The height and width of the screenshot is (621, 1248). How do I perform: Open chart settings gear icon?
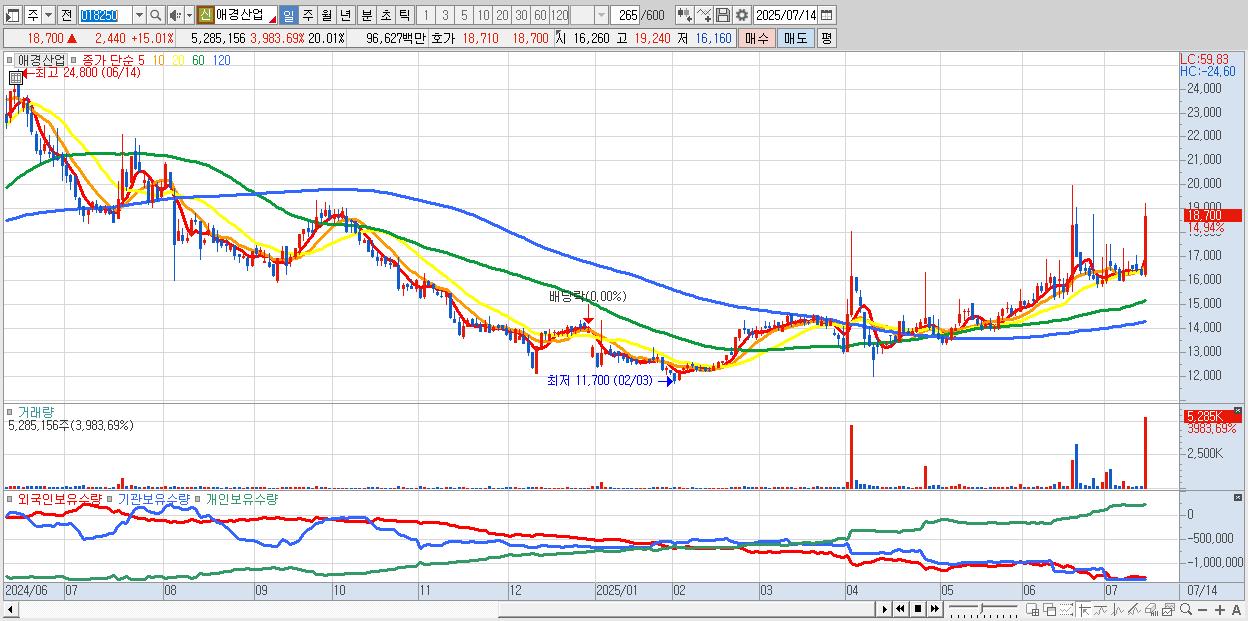(742, 15)
